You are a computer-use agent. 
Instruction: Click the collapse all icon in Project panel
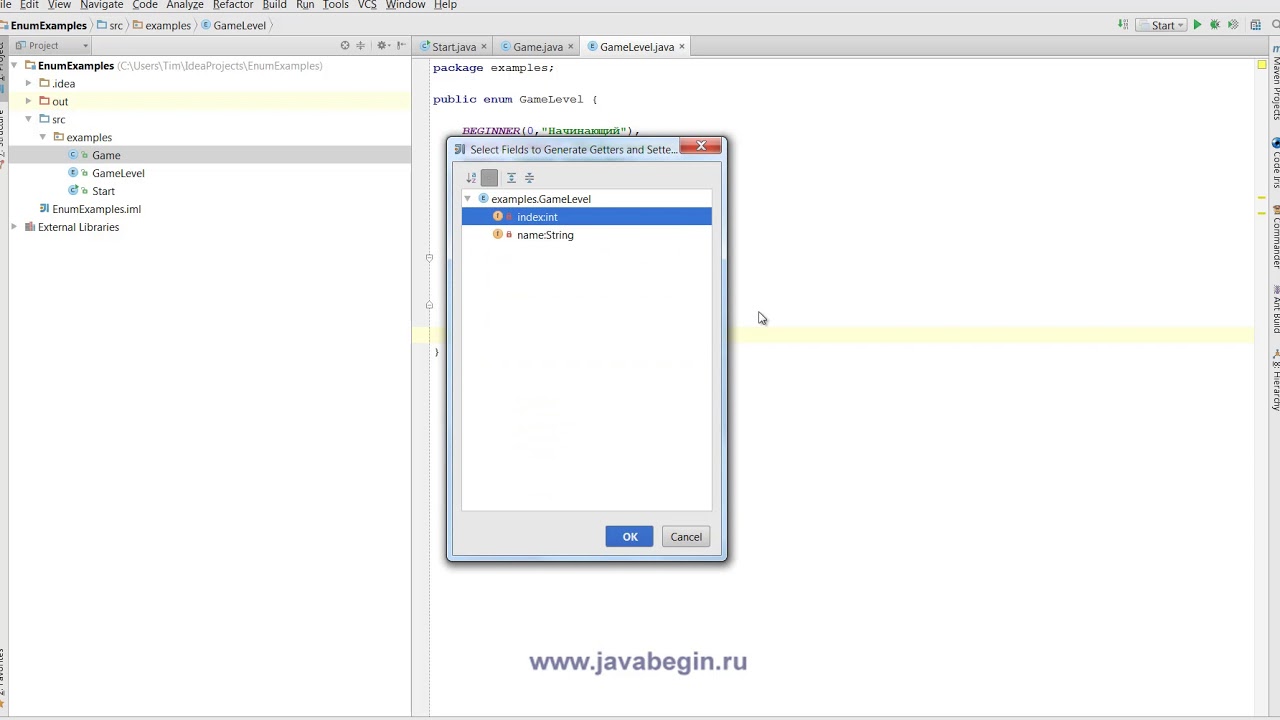click(x=360, y=45)
